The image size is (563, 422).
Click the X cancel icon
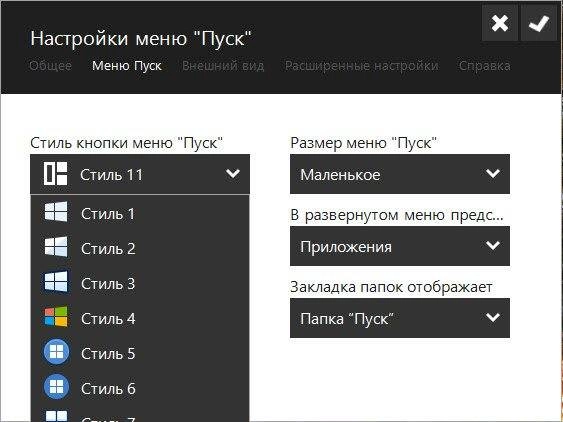pos(499,24)
